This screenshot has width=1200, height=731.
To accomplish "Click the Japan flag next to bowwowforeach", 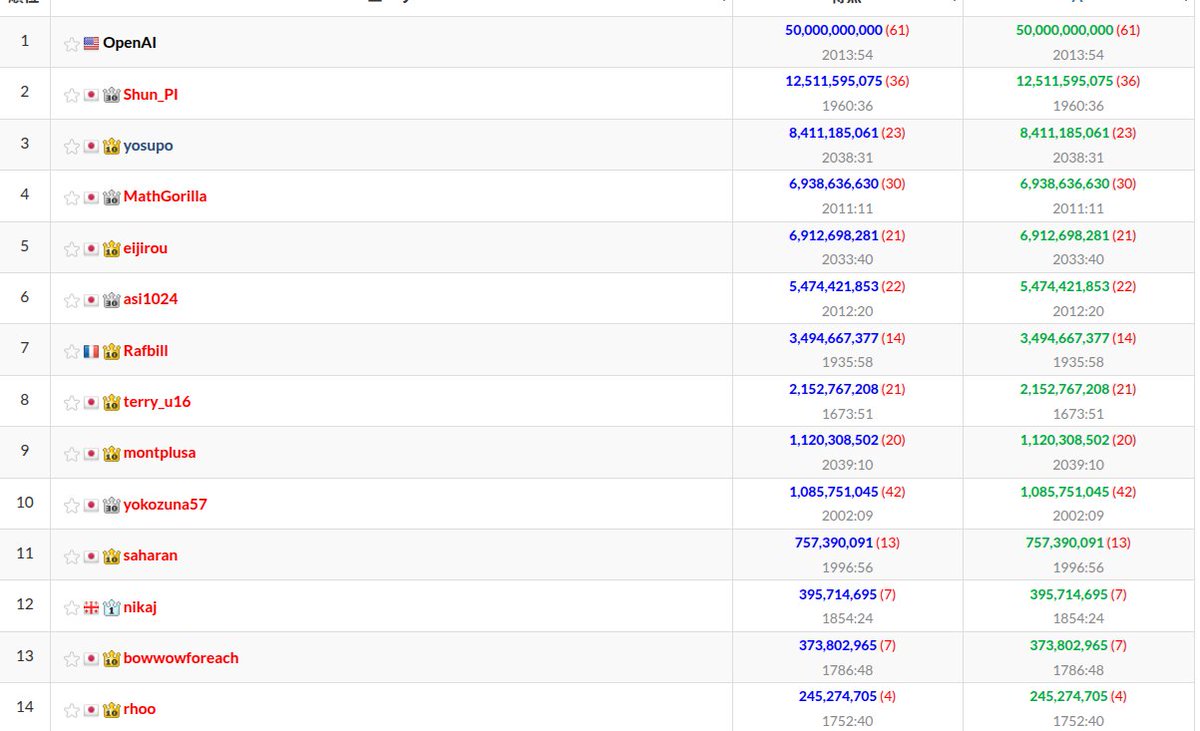I will 91,659.
